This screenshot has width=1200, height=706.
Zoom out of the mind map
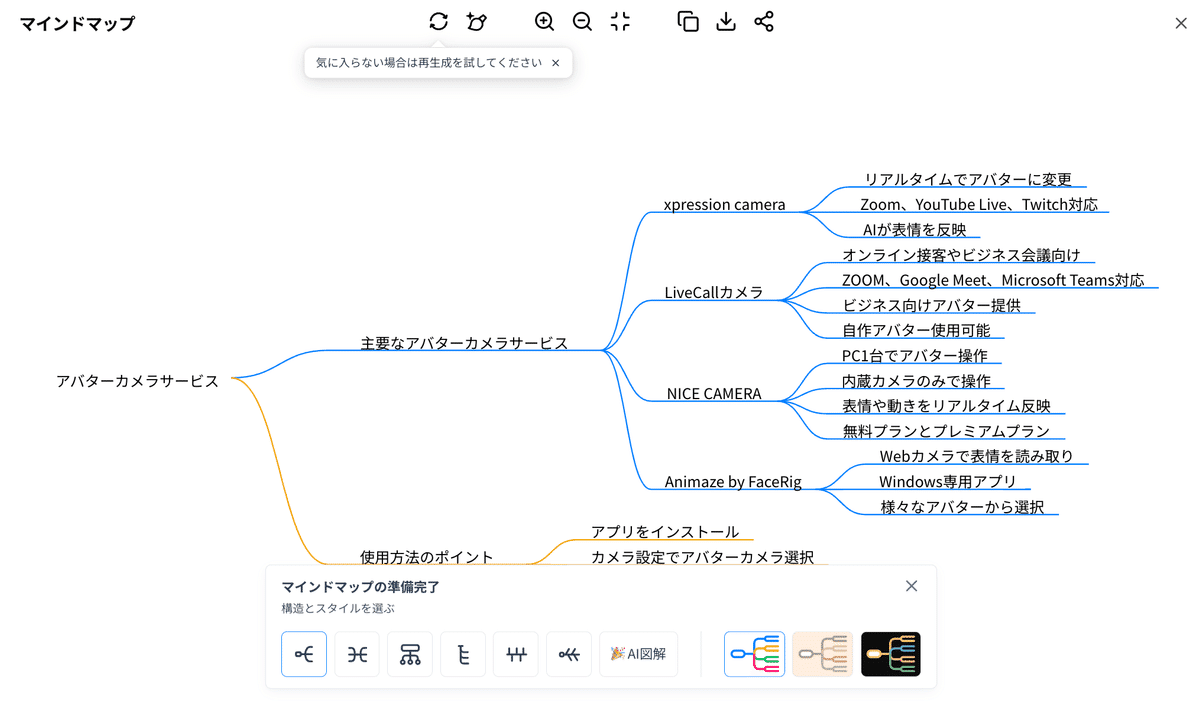click(582, 21)
